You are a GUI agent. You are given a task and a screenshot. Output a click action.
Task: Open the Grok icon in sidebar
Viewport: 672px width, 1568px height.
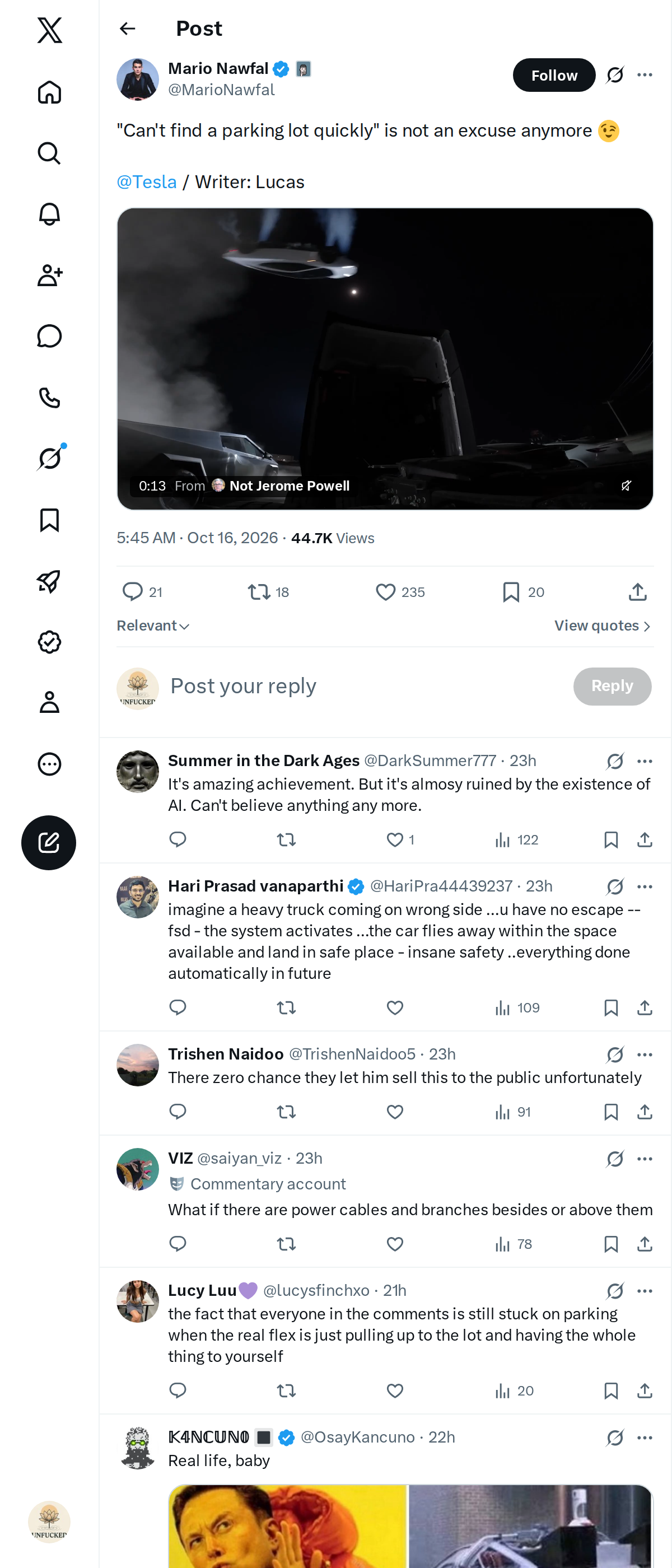point(49,458)
